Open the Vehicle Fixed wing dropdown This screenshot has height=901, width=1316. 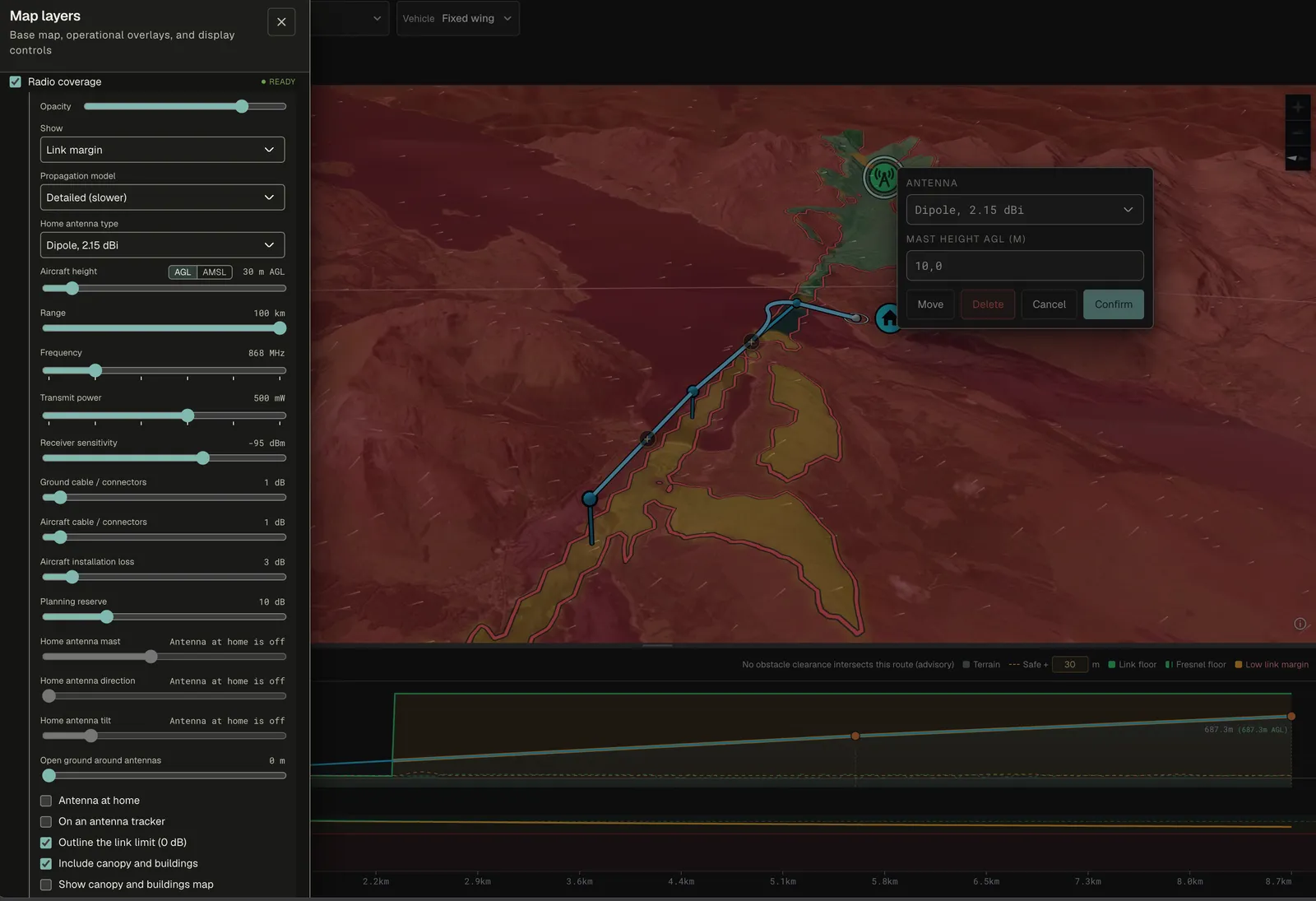pos(457,18)
